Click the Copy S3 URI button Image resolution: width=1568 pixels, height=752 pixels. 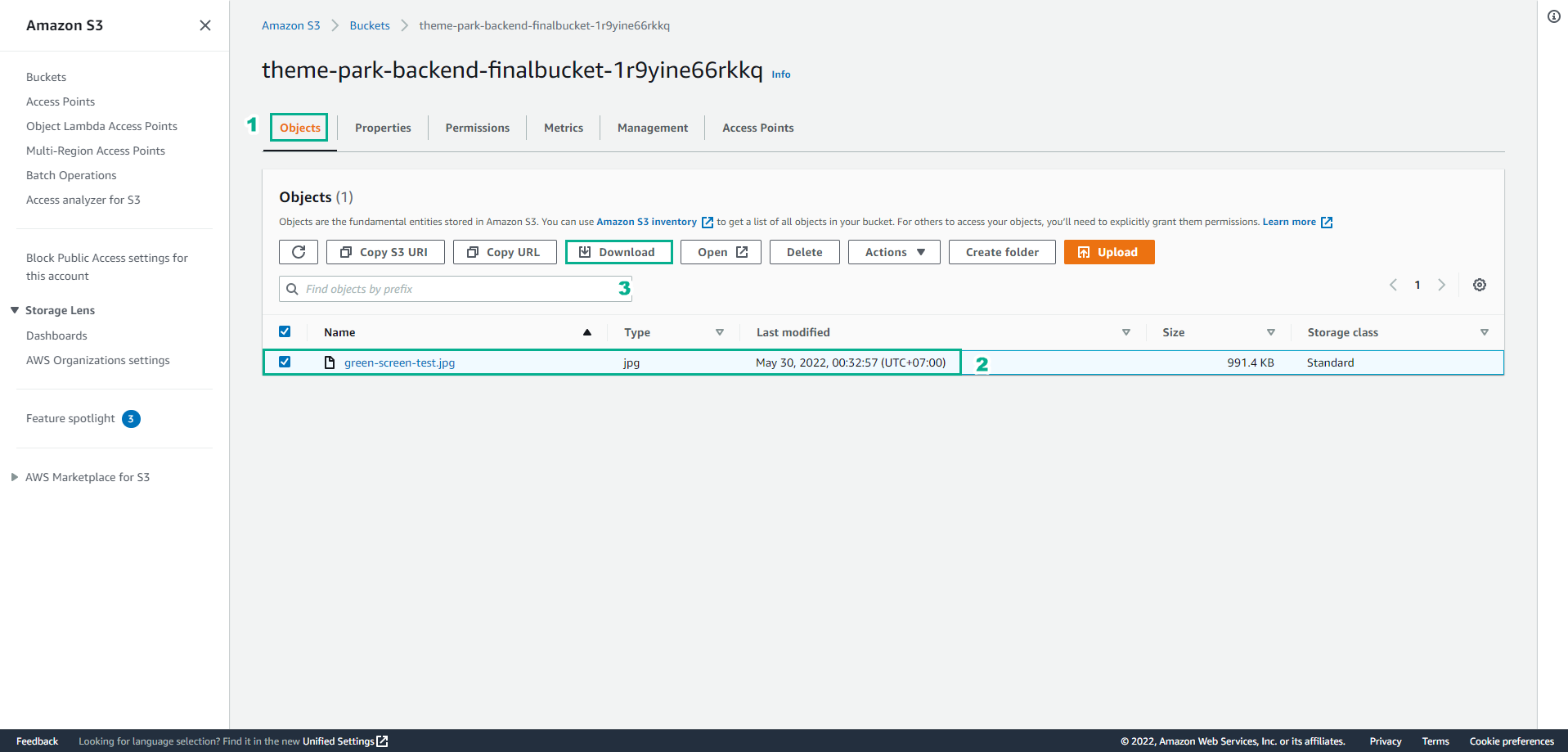385,252
